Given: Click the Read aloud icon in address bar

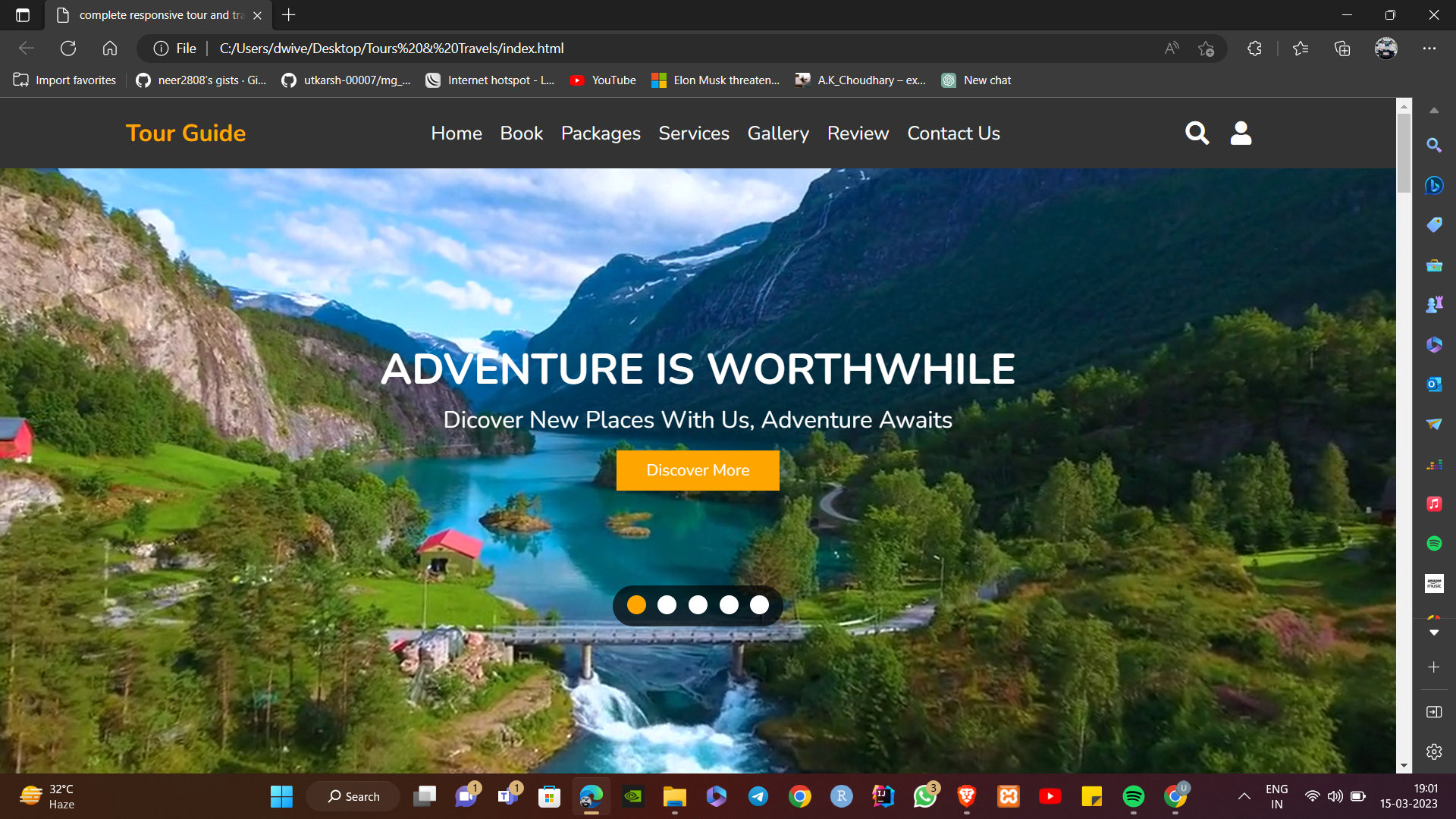Looking at the screenshot, I should point(1172,49).
